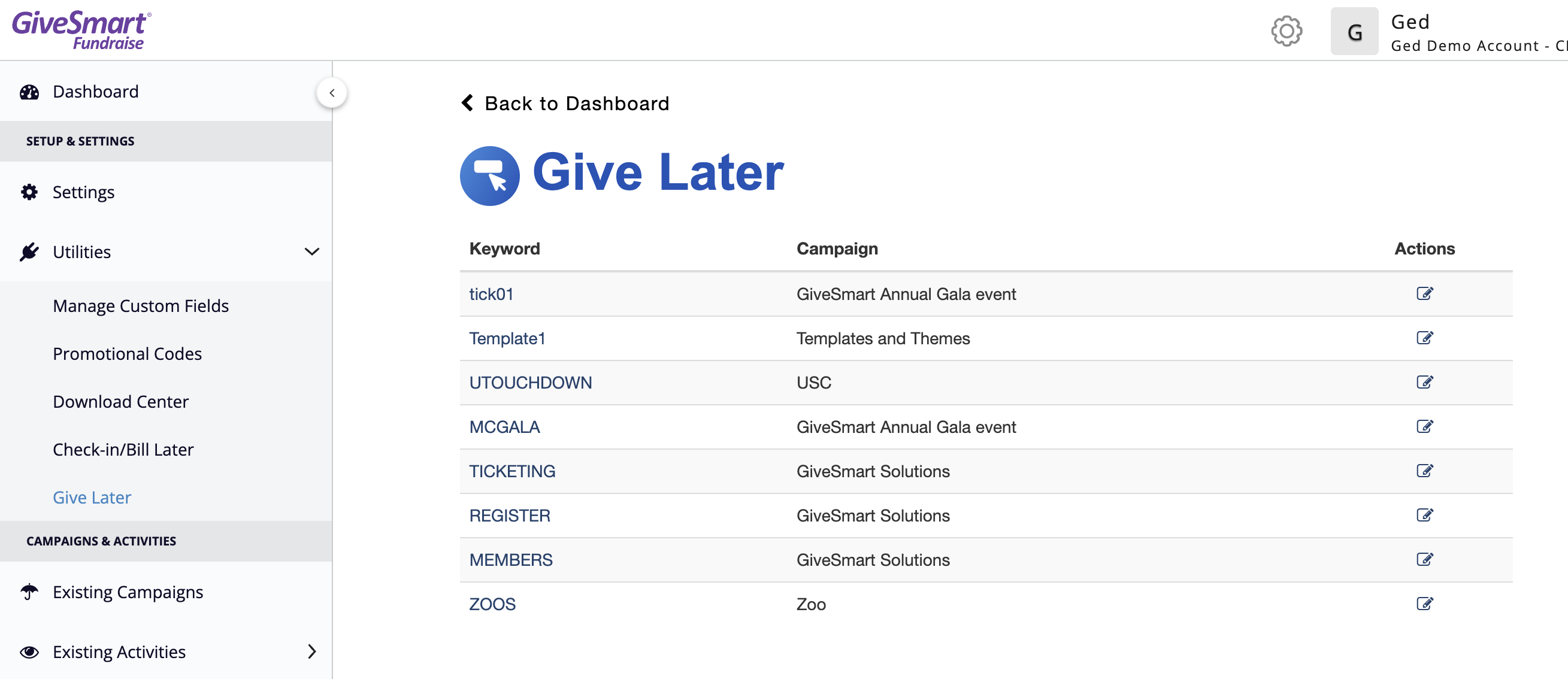Image resolution: width=1568 pixels, height=679 pixels.
Task: Select Check-in/Bill Later in sidebar
Action: [123, 450]
